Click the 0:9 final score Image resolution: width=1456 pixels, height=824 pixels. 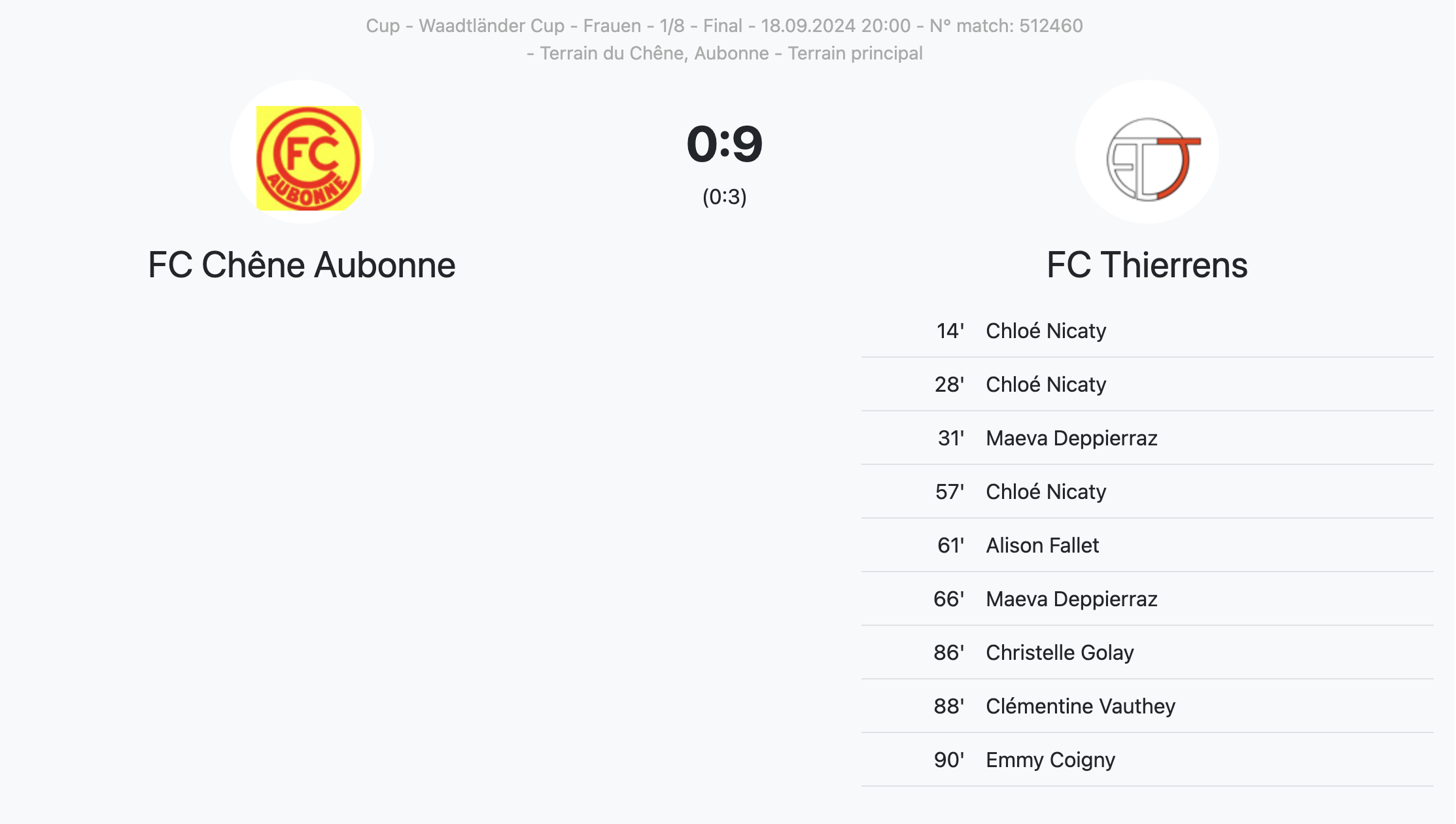pos(725,144)
